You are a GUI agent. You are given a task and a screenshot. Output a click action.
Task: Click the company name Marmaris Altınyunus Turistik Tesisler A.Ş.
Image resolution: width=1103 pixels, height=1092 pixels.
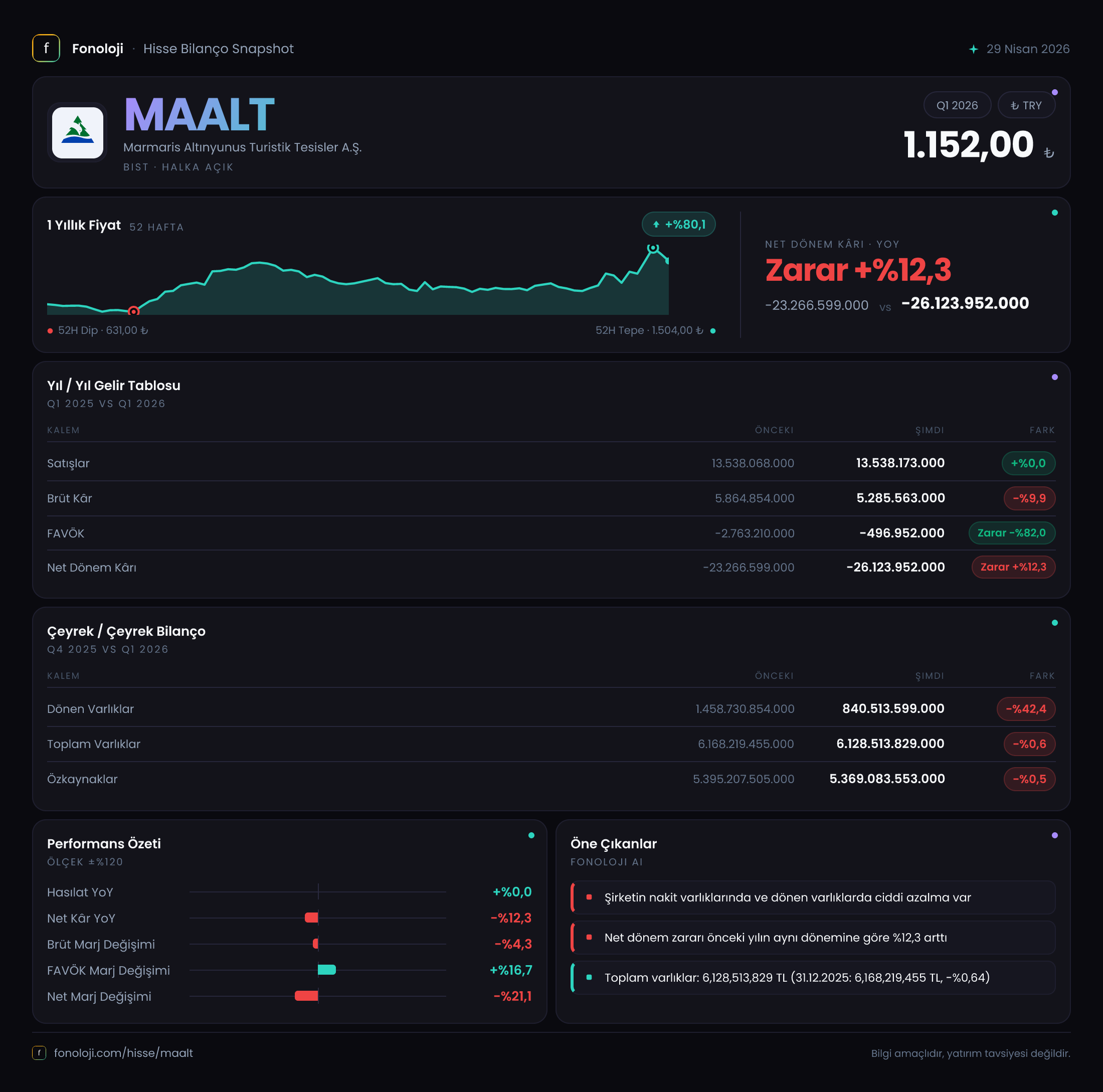point(243,147)
